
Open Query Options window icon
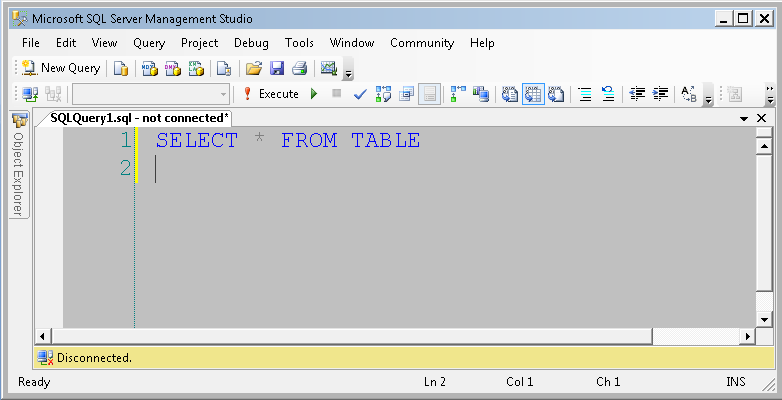406,94
